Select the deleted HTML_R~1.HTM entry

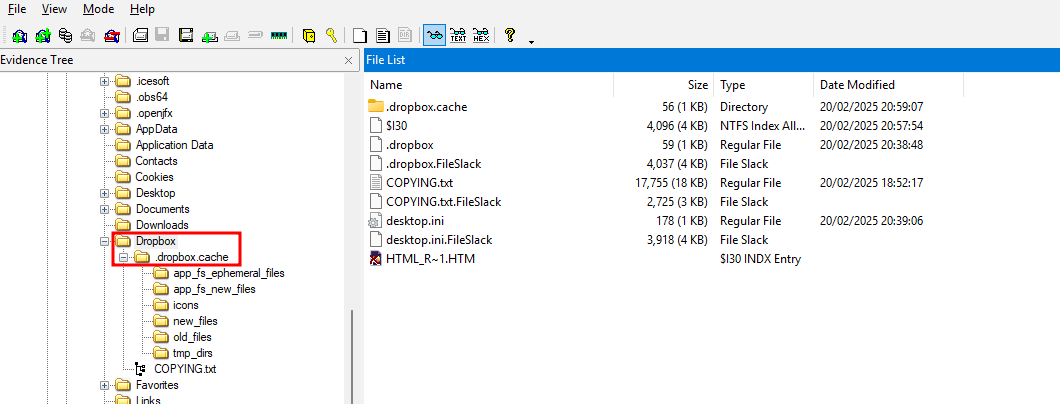click(x=430, y=258)
